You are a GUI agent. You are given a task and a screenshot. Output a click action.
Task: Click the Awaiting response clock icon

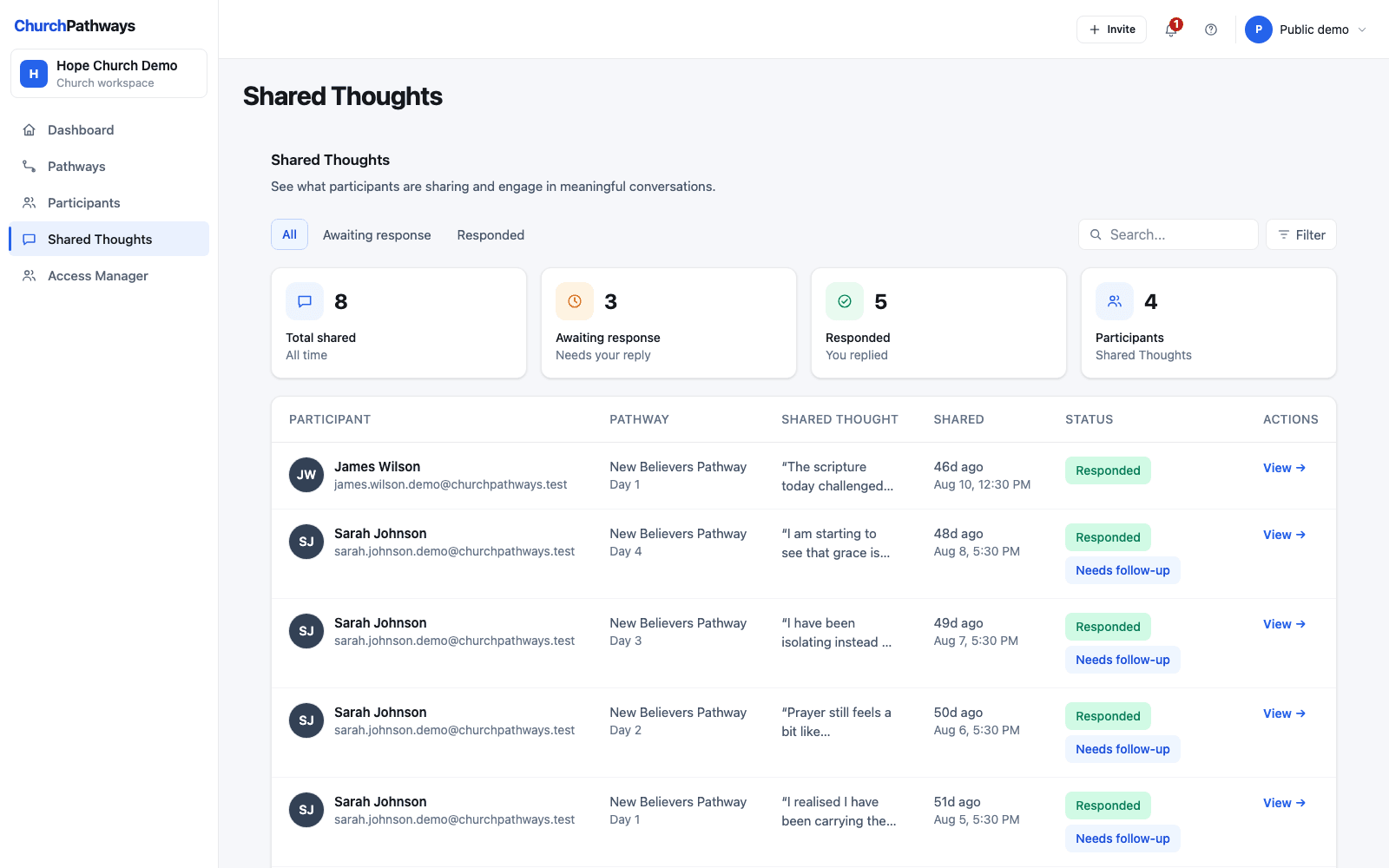(x=575, y=301)
